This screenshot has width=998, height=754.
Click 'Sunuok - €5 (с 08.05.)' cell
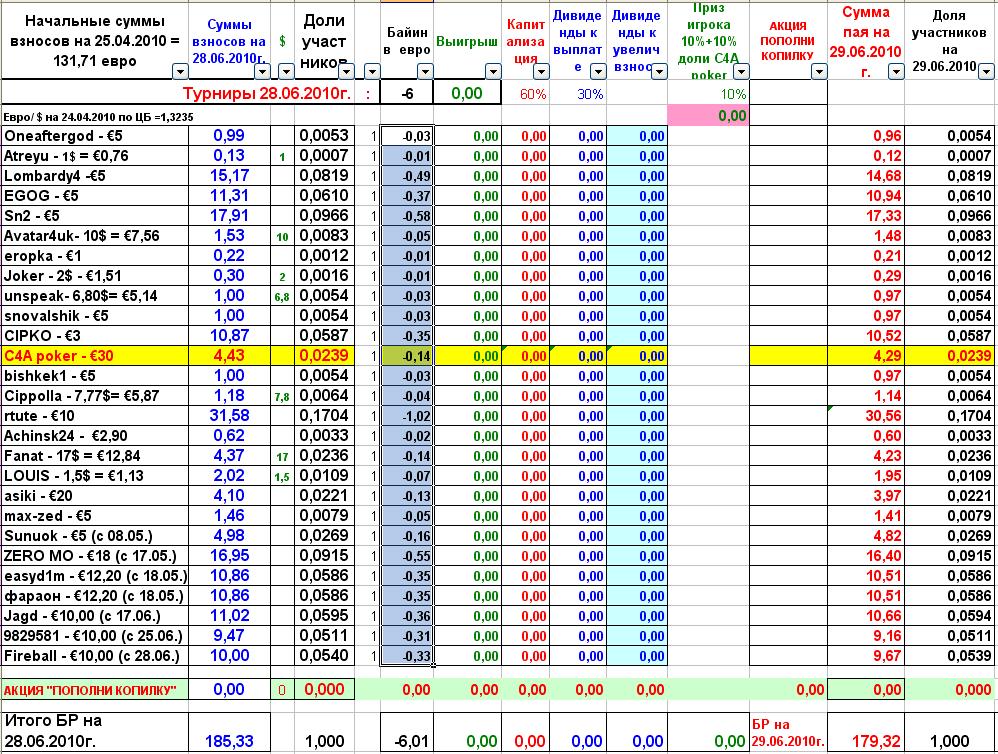point(95,536)
